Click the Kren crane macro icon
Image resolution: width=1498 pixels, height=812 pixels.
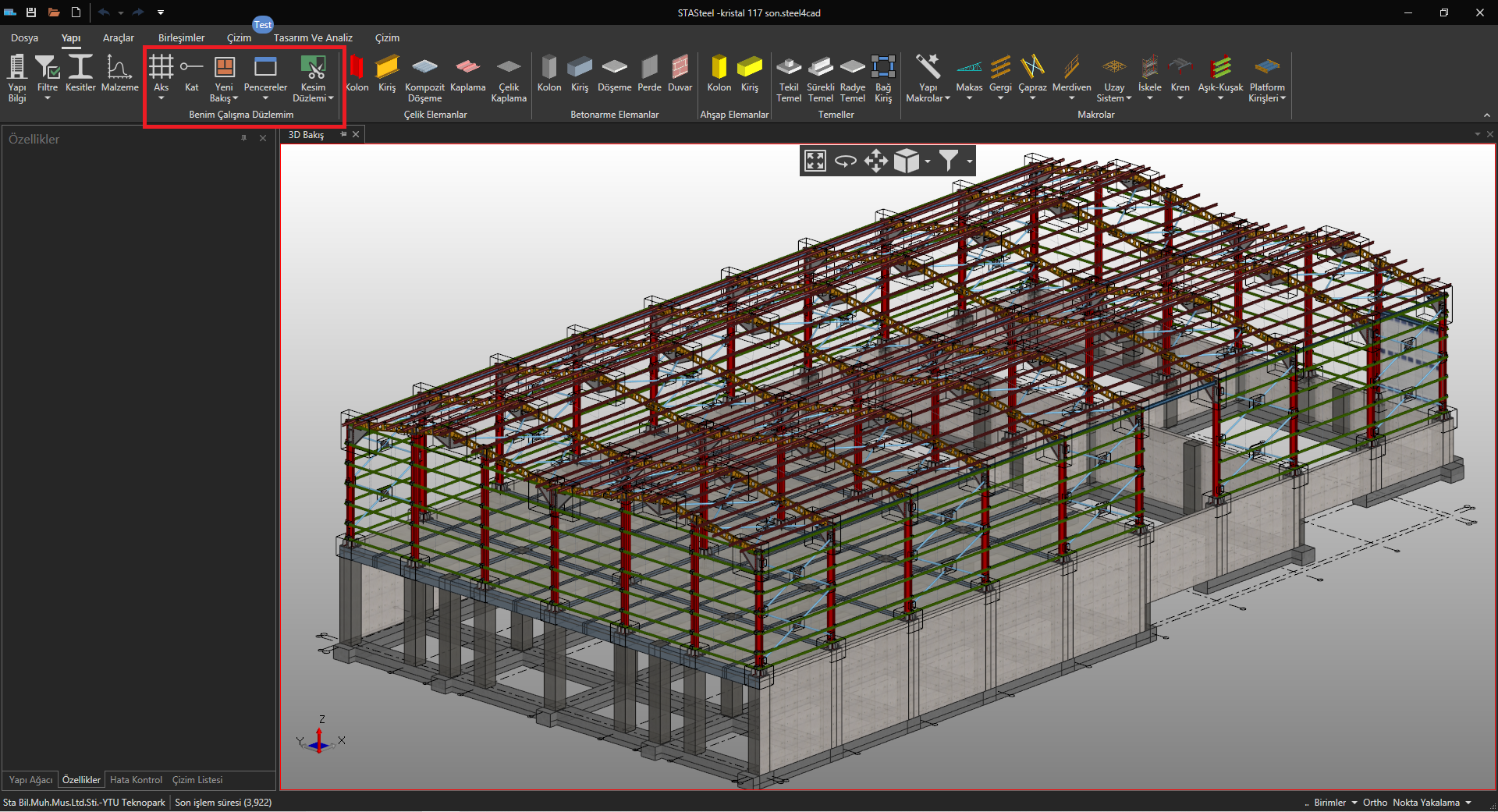coord(1180,68)
